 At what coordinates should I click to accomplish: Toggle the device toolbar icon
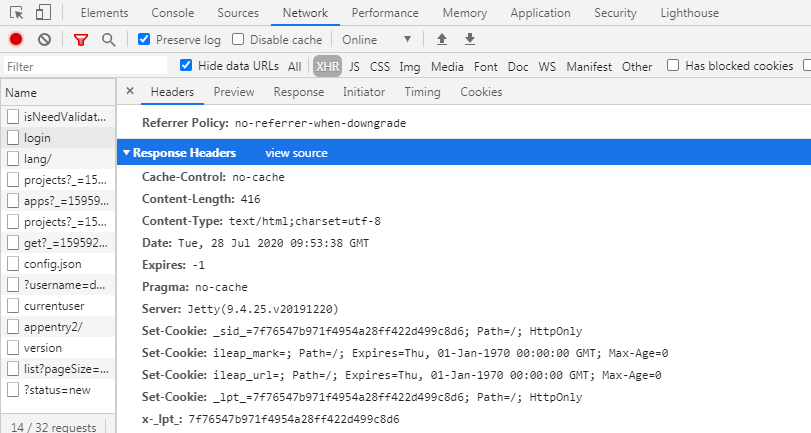click(43, 12)
